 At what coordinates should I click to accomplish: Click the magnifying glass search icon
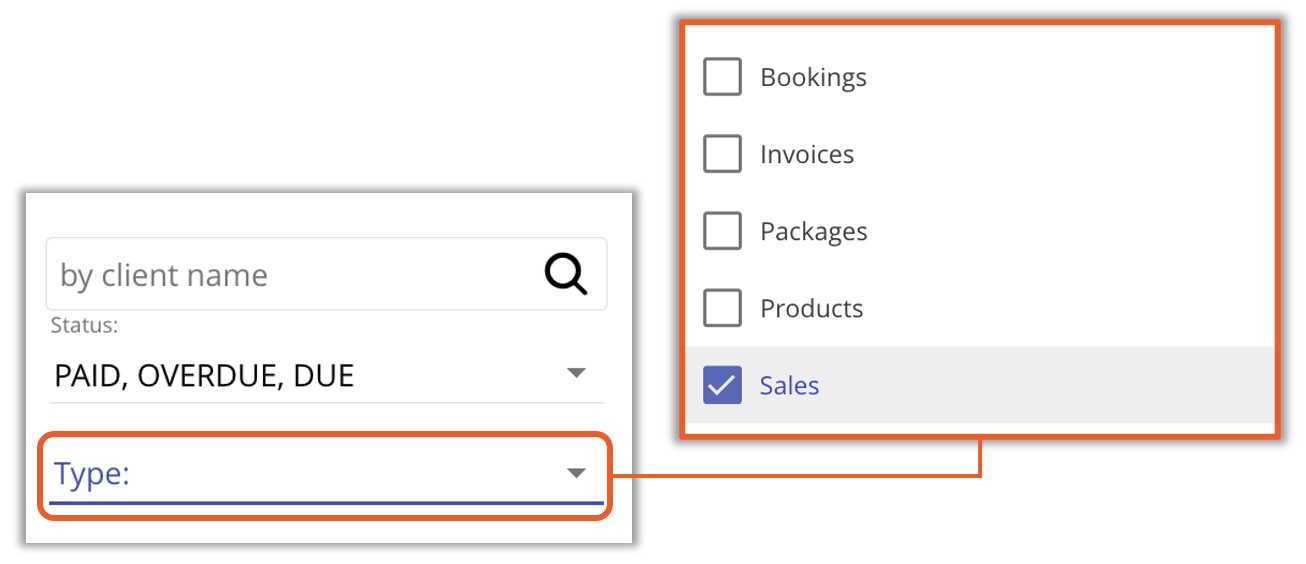pos(566,273)
